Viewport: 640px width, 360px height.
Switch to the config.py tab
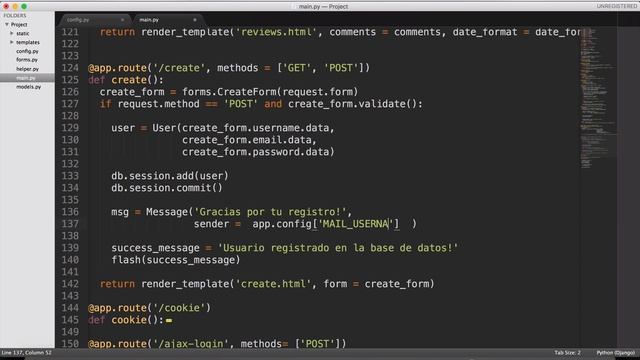(78, 20)
